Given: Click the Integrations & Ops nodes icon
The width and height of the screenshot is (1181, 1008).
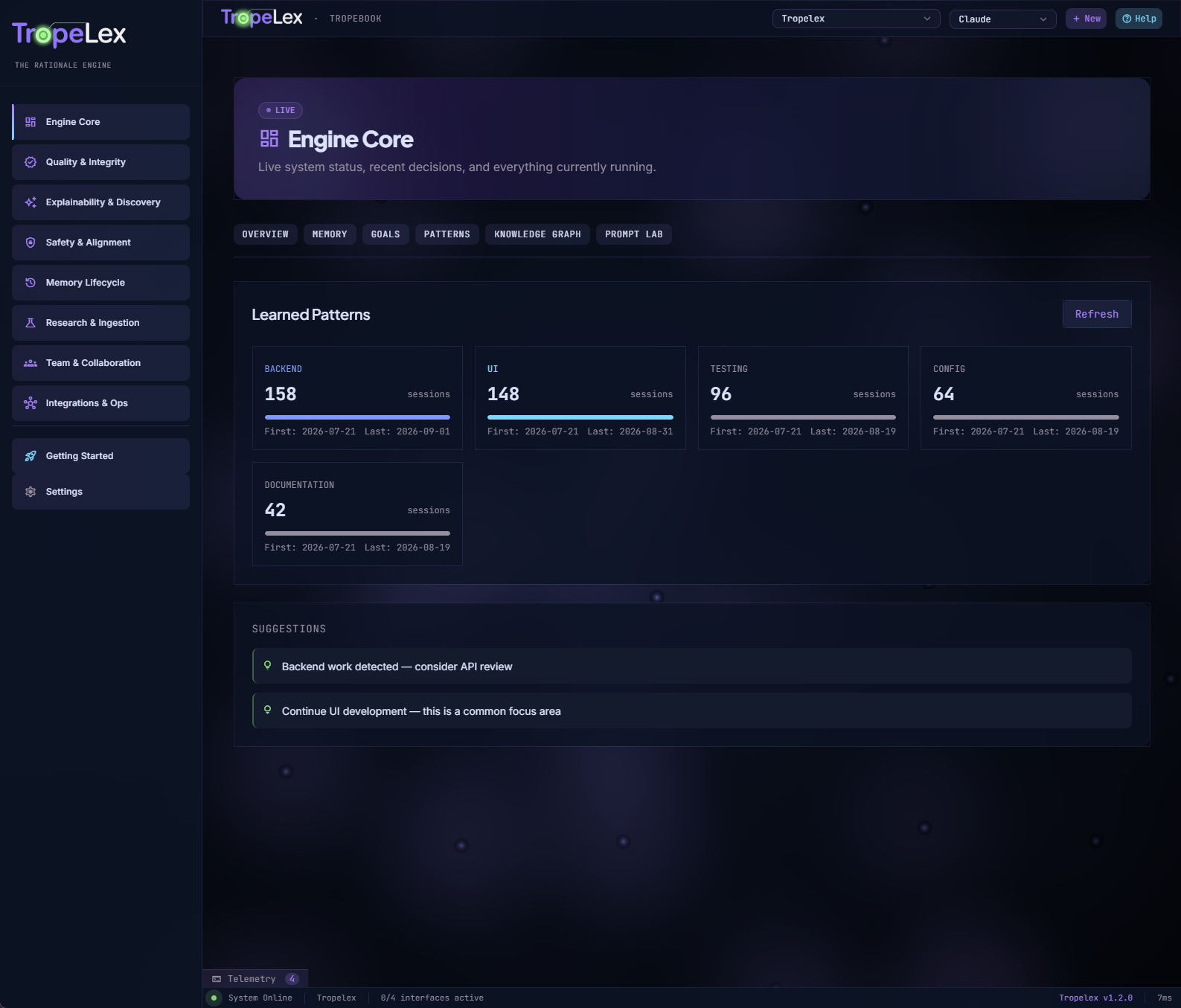Looking at the screenshot, I should 31,403.
